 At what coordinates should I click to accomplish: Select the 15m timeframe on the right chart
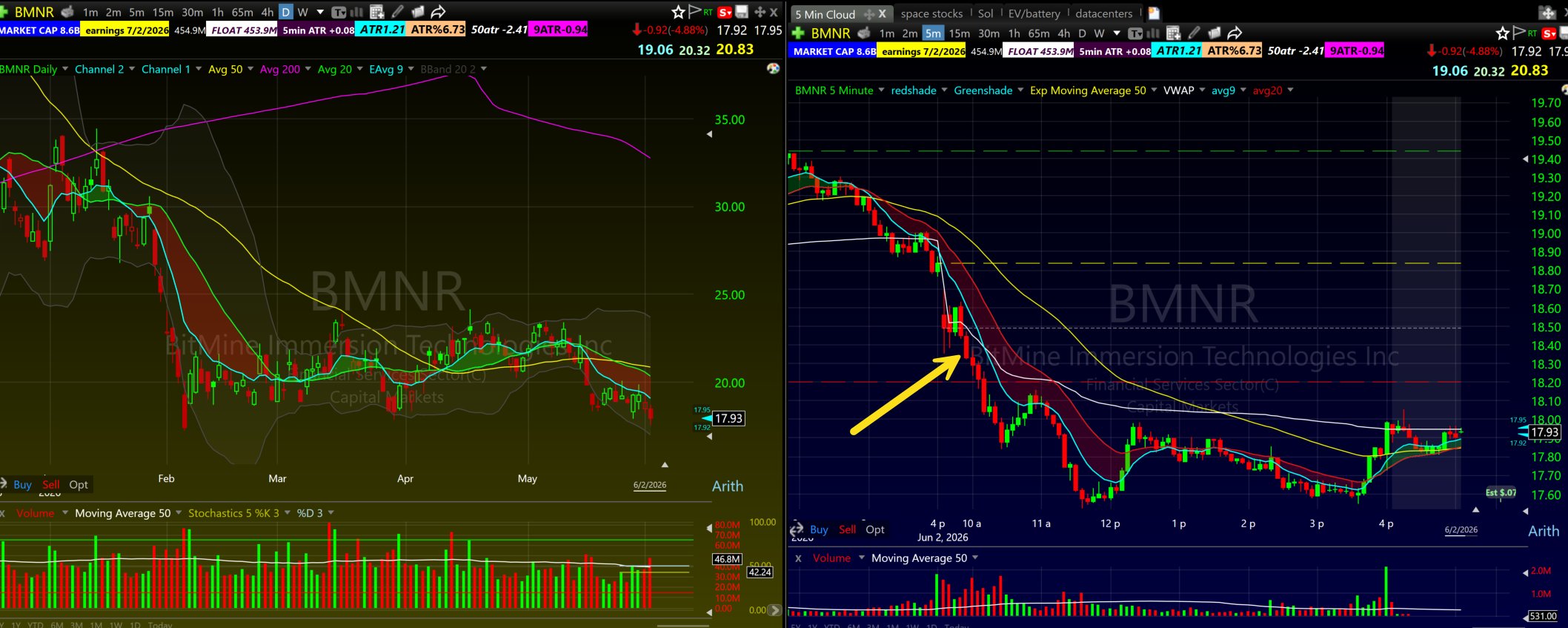click(x=960, y=33)
